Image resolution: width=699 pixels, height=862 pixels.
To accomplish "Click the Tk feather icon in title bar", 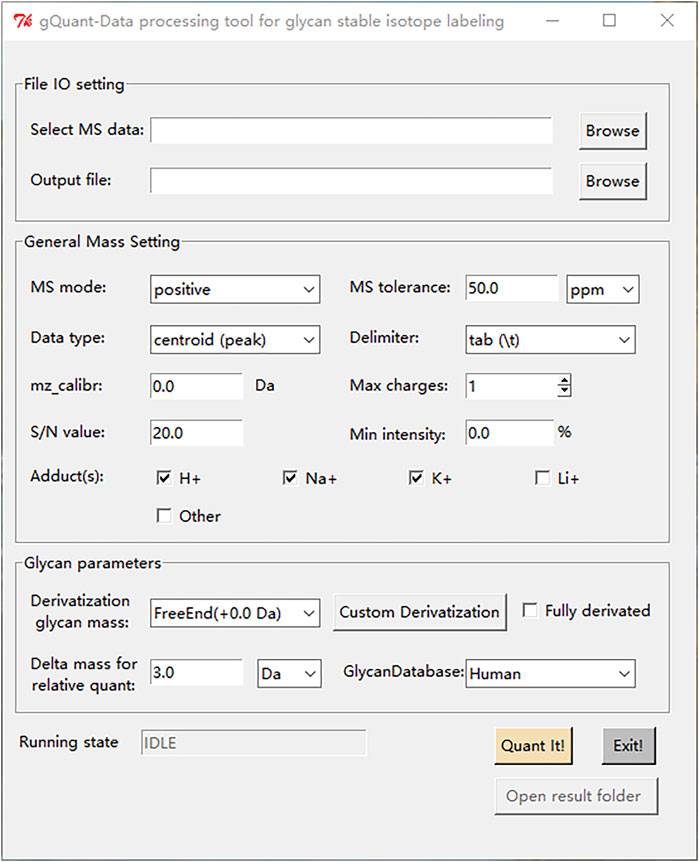I will point(23,21).
